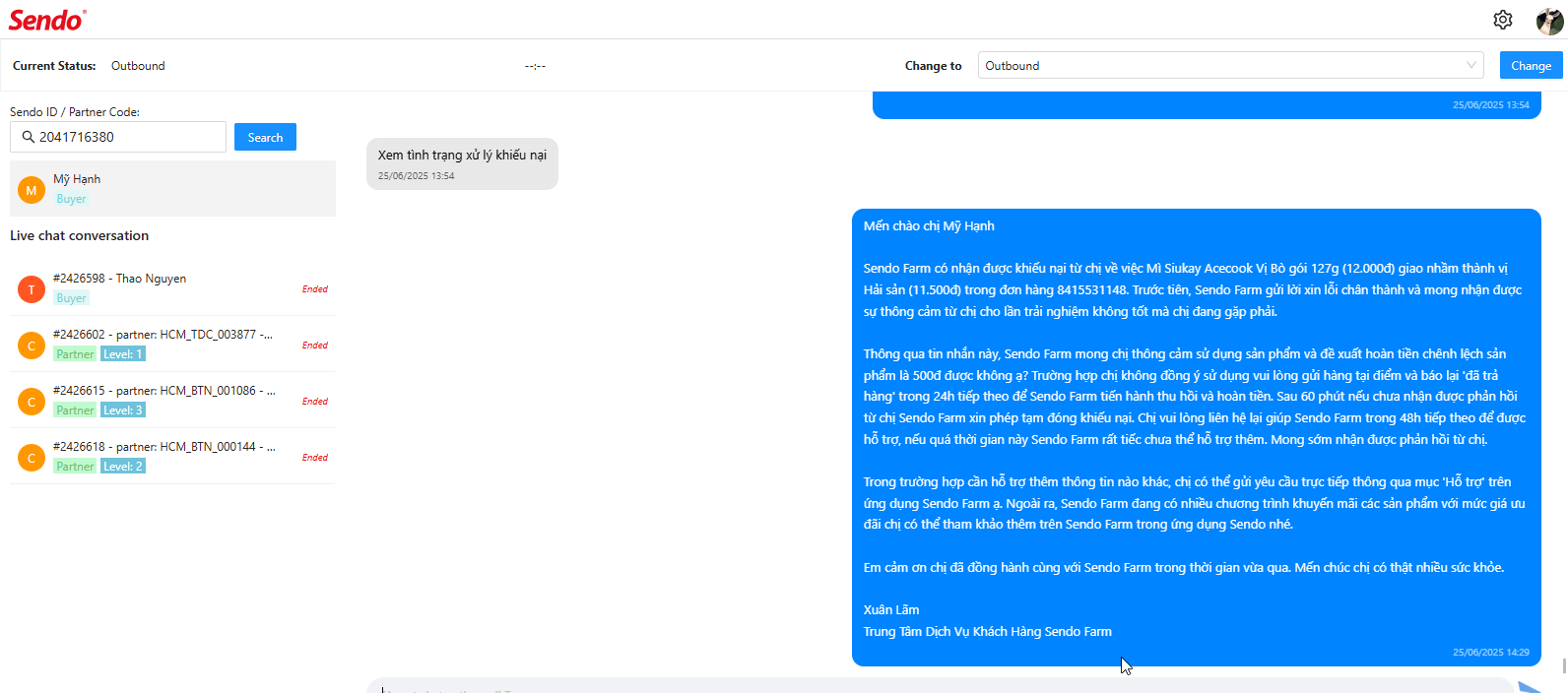Click the orange M avatar for Mỹ Hạnh

coord(32,190)
